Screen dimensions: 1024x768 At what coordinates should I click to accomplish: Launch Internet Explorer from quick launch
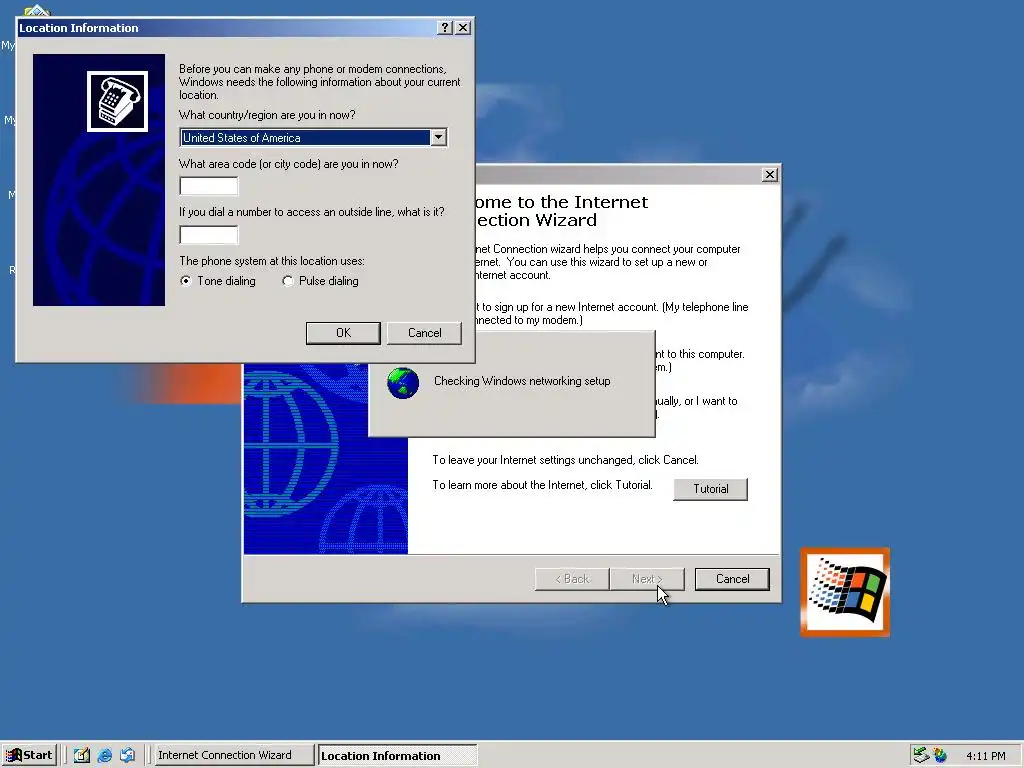point(104,755)
